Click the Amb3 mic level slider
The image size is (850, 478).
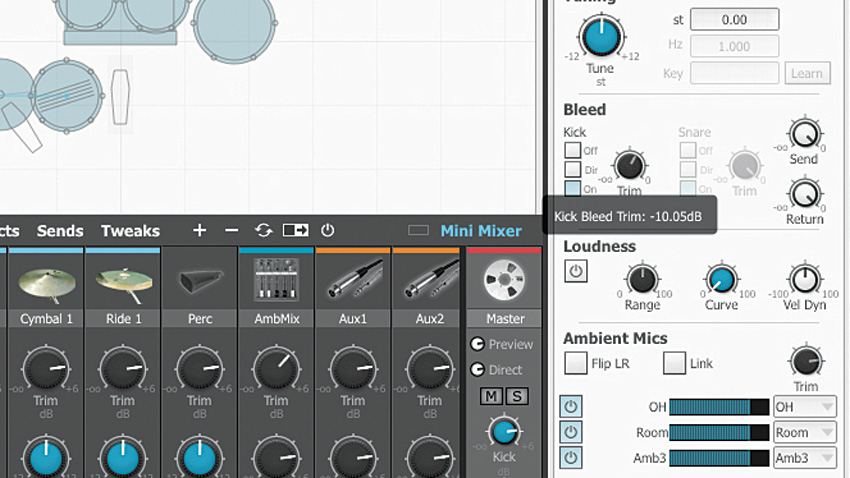719,458
